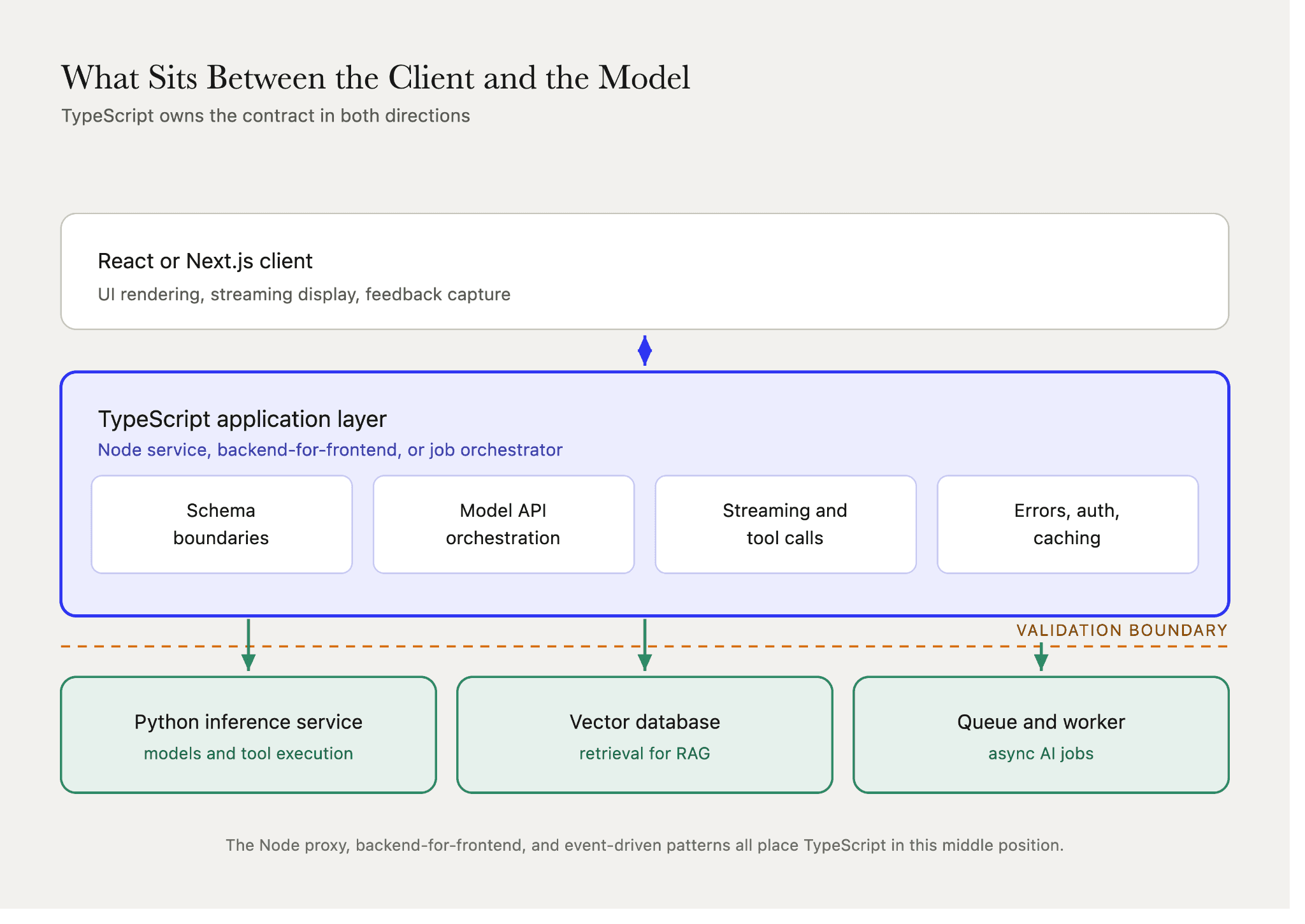This screenshot has width=1305, height=924.
Task: Click the 'TypeScript application layer' heading
Action: [242, 419]
